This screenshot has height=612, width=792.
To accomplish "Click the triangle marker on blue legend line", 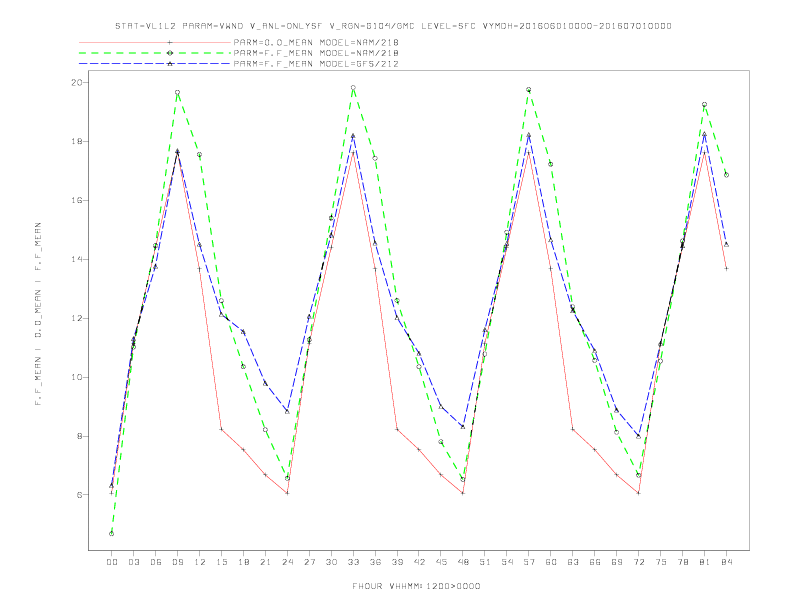I will pos(170,64).
